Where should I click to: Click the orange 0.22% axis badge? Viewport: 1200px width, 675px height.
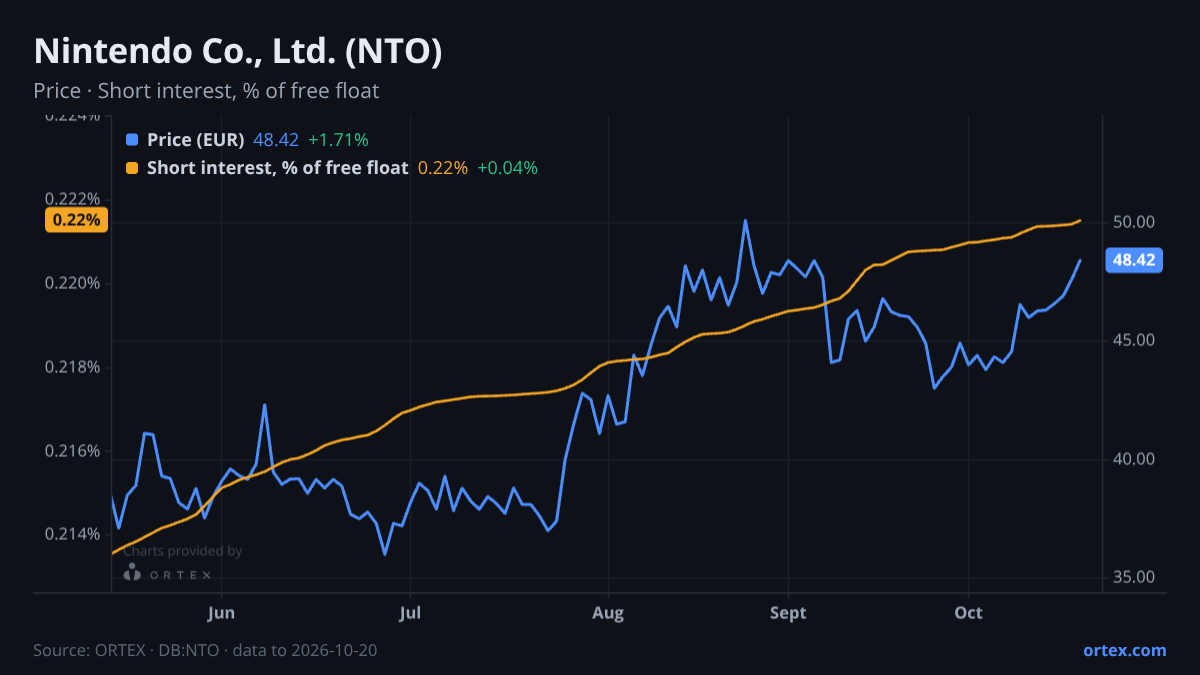[77, 221]
